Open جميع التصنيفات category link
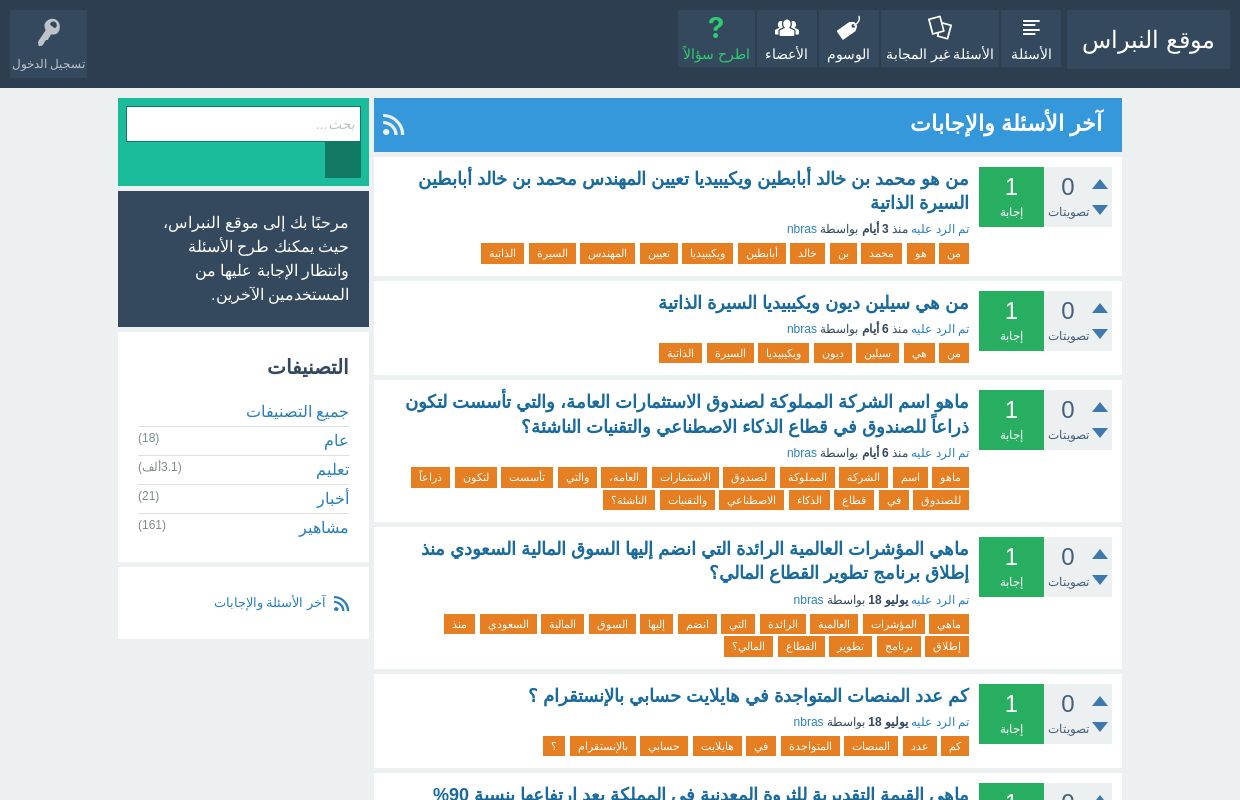The image size is (1240, 800). 297,412
